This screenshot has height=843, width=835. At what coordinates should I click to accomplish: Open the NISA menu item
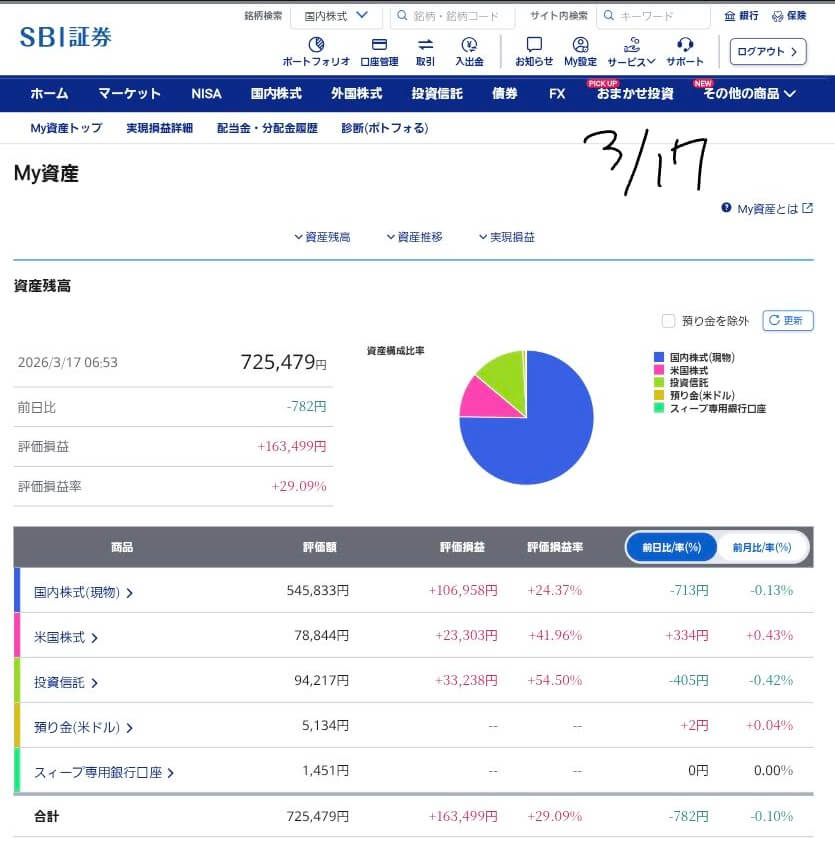point(206,94)
